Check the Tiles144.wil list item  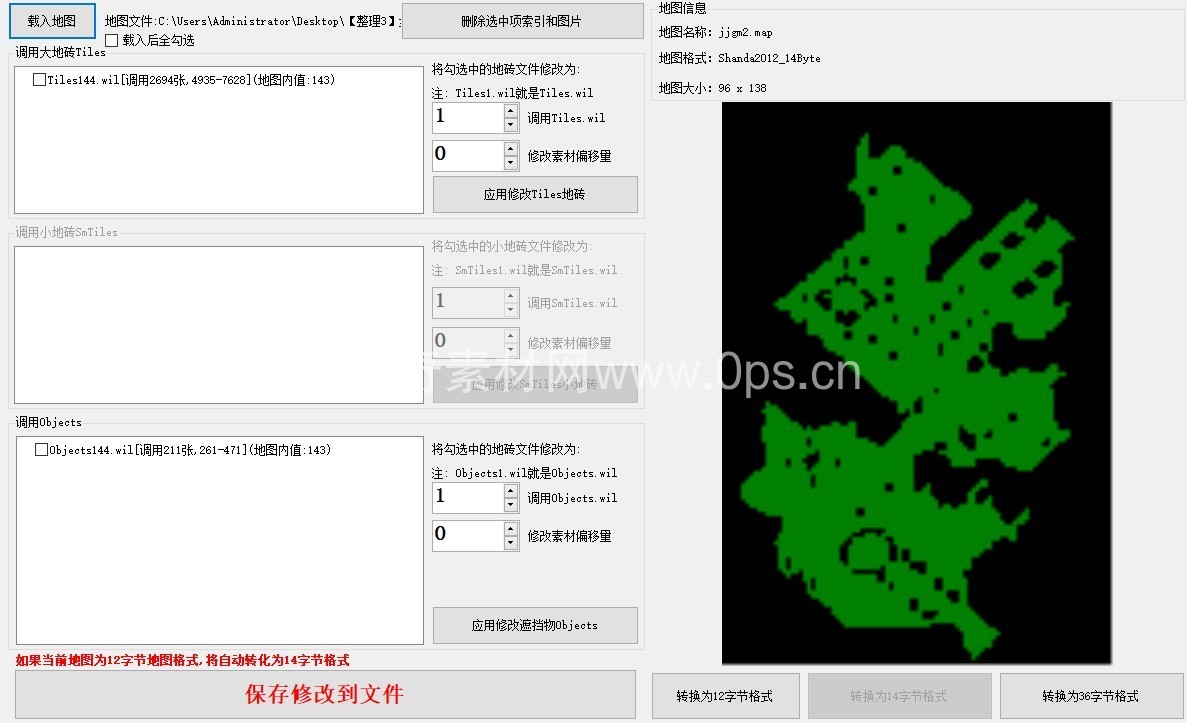39,80
